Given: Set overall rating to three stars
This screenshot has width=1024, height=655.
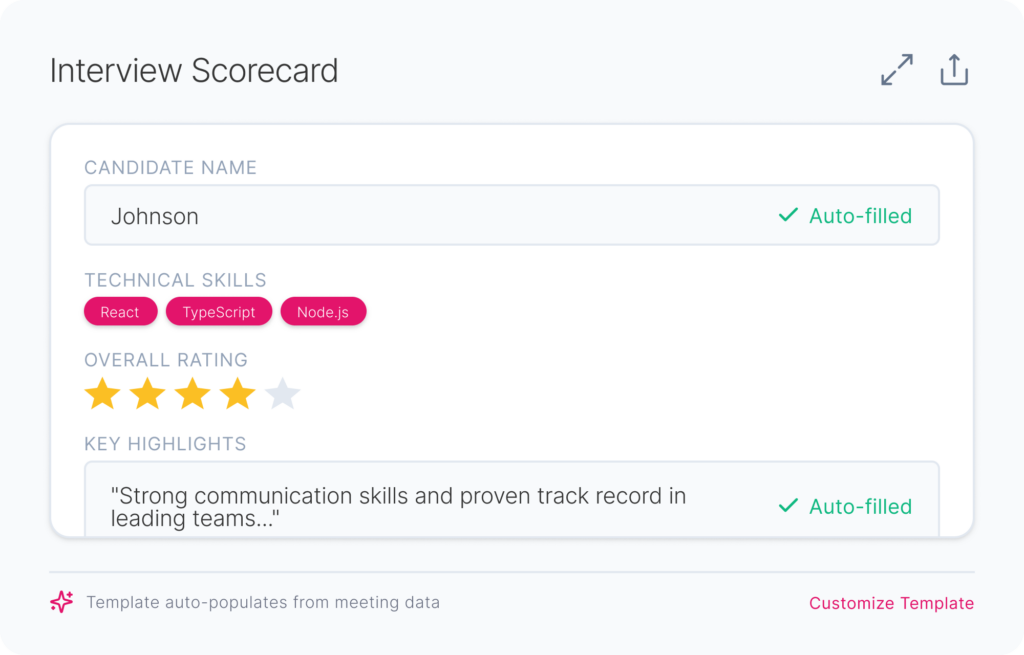Looking at the screenshot, I should click(192, 394).
